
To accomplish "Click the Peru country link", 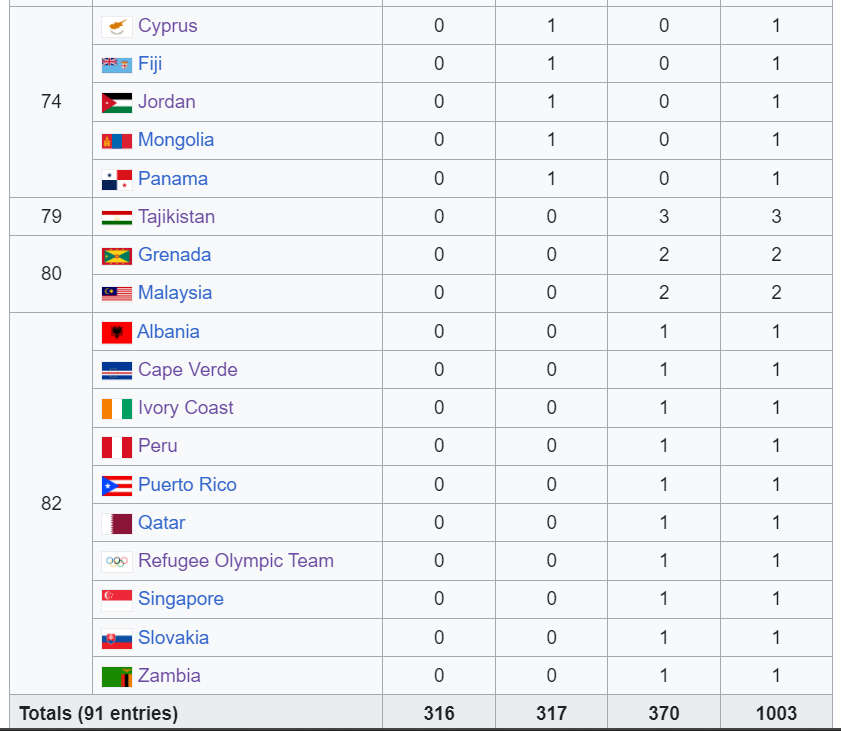I will click(158, 446).
